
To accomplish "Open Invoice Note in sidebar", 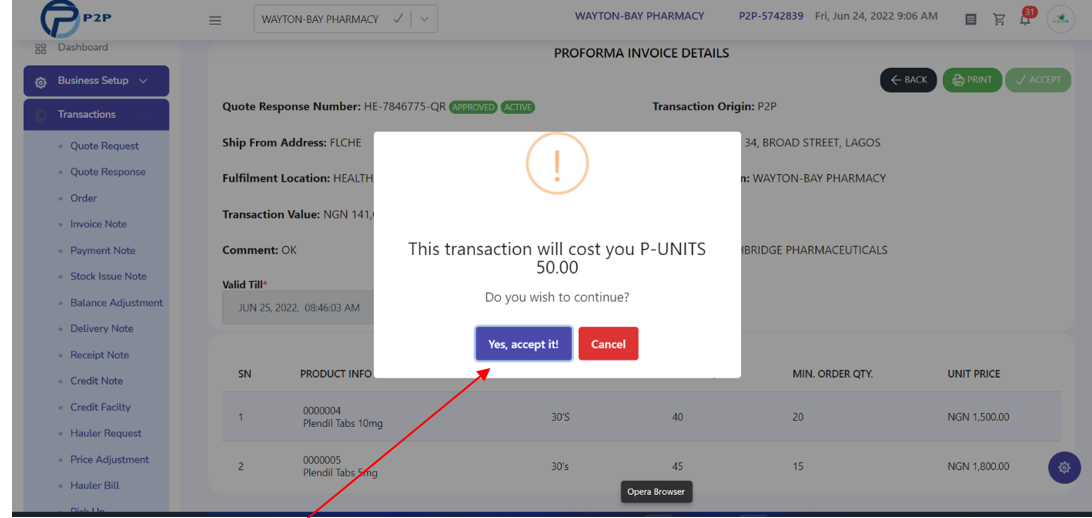I will click(x=98, y=224).
